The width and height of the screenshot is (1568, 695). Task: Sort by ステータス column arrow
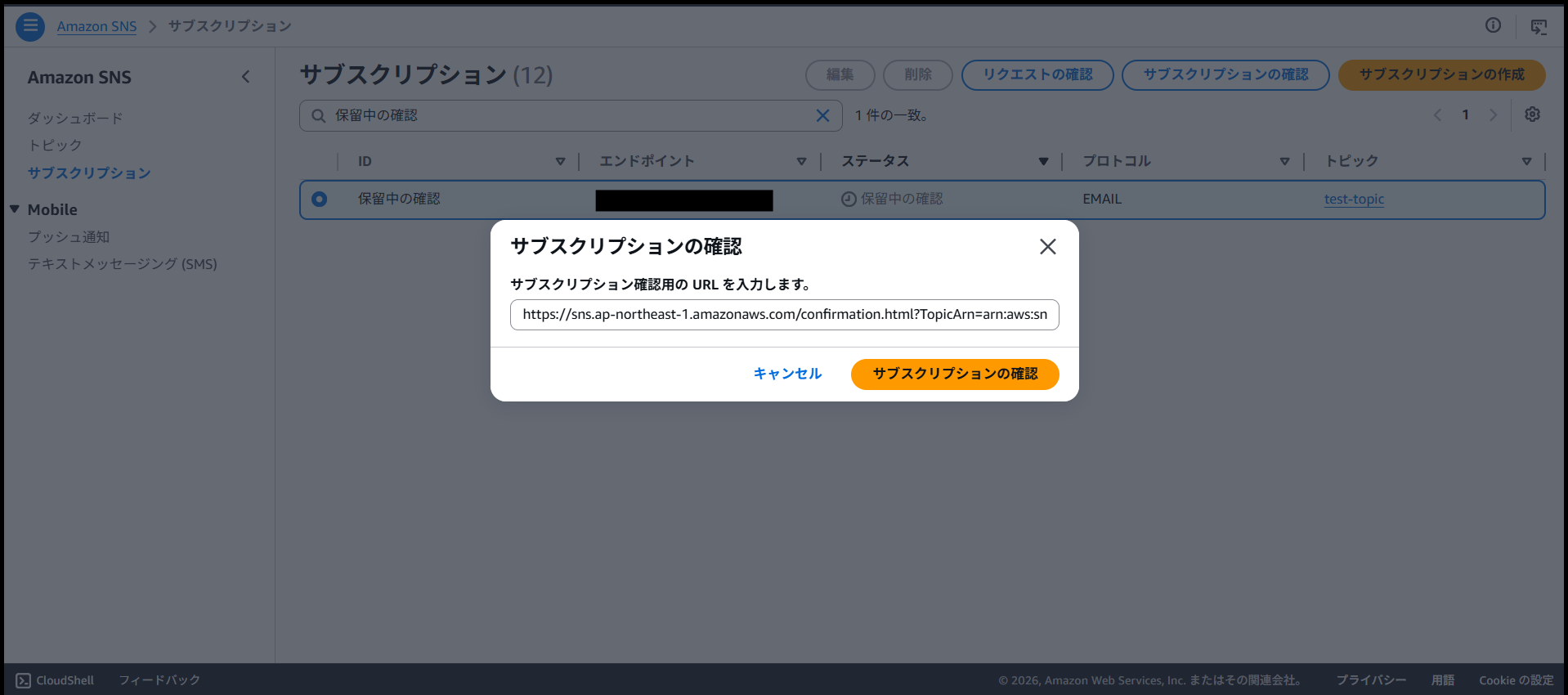point(1043,161)
